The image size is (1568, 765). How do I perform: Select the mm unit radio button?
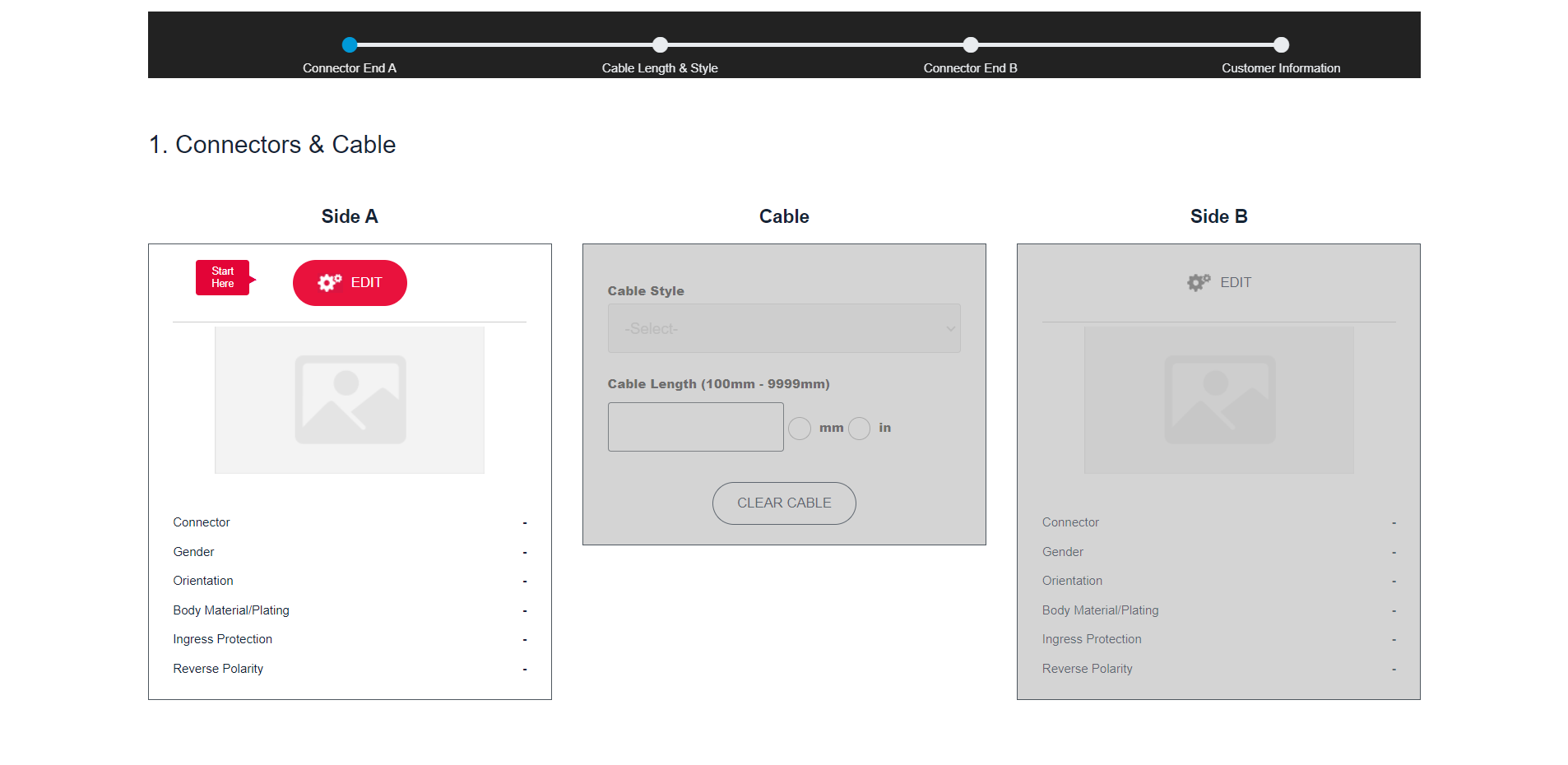point(799,428)
